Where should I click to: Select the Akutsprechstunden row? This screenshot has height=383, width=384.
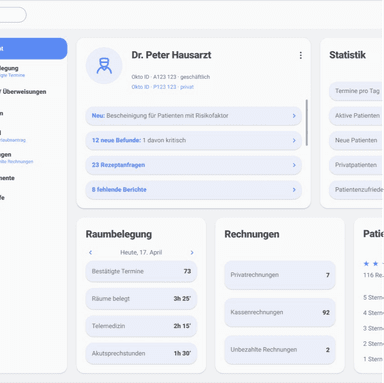coord(141,353)
